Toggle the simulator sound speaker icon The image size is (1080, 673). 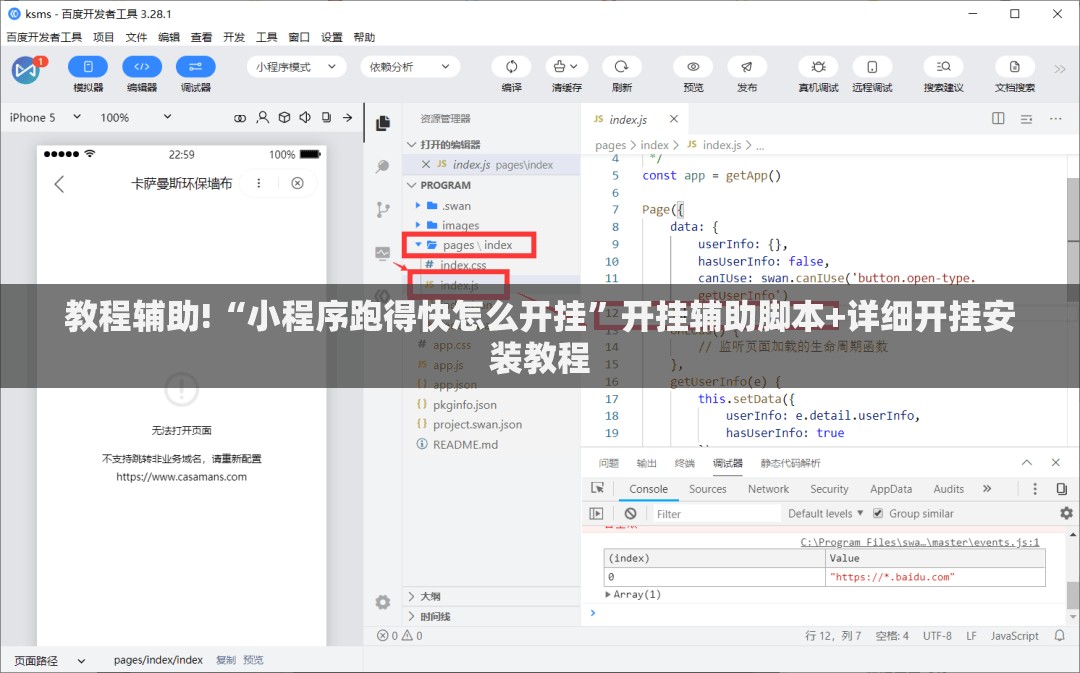click(305, 118)
